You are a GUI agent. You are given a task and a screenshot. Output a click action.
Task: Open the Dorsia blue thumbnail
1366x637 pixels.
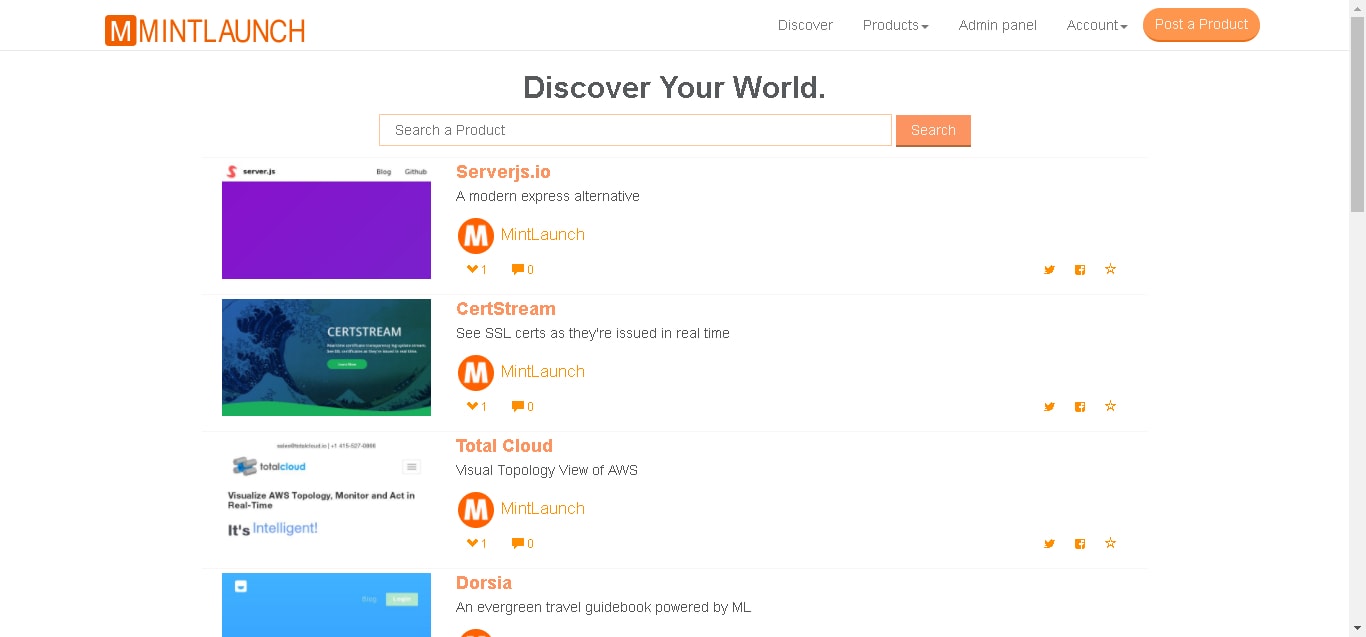click(326, 605)
